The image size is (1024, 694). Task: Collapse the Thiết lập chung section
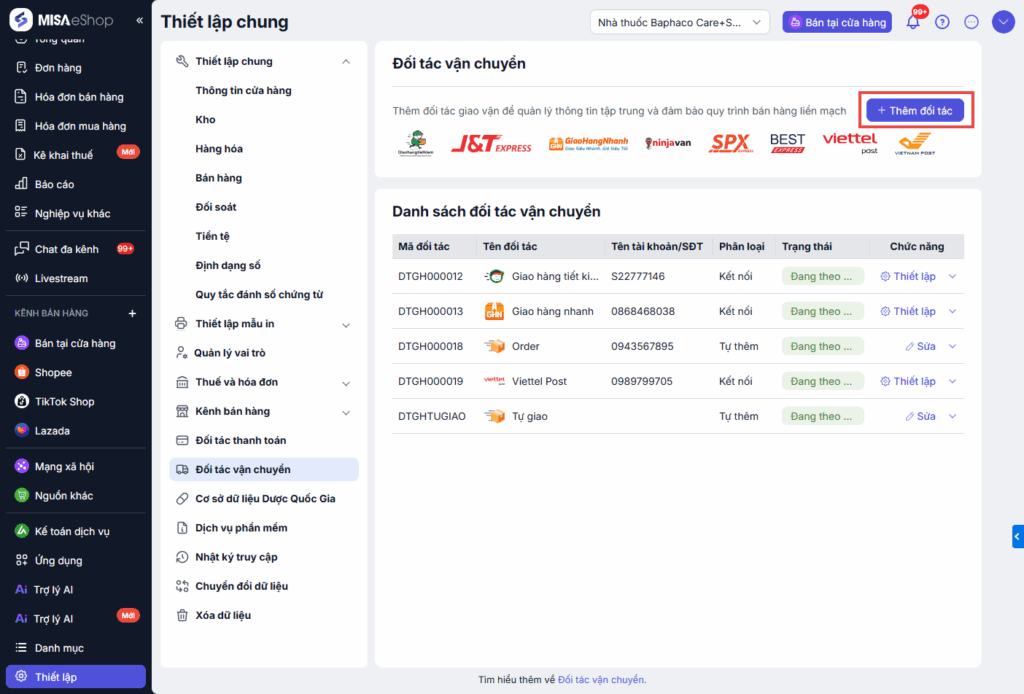click(x=346, y=61)
